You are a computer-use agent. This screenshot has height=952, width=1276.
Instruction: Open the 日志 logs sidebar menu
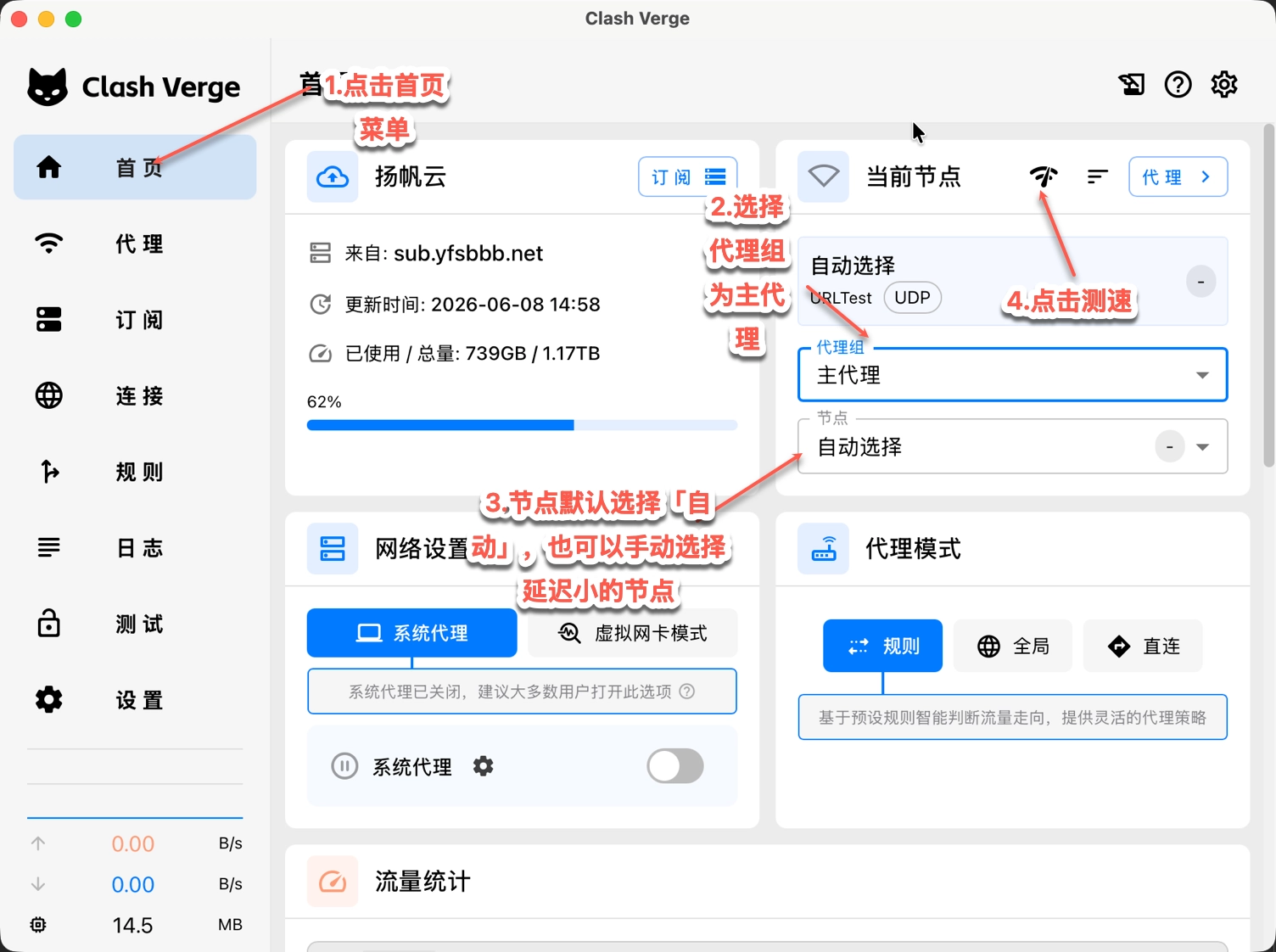click(x=135, y=547)
